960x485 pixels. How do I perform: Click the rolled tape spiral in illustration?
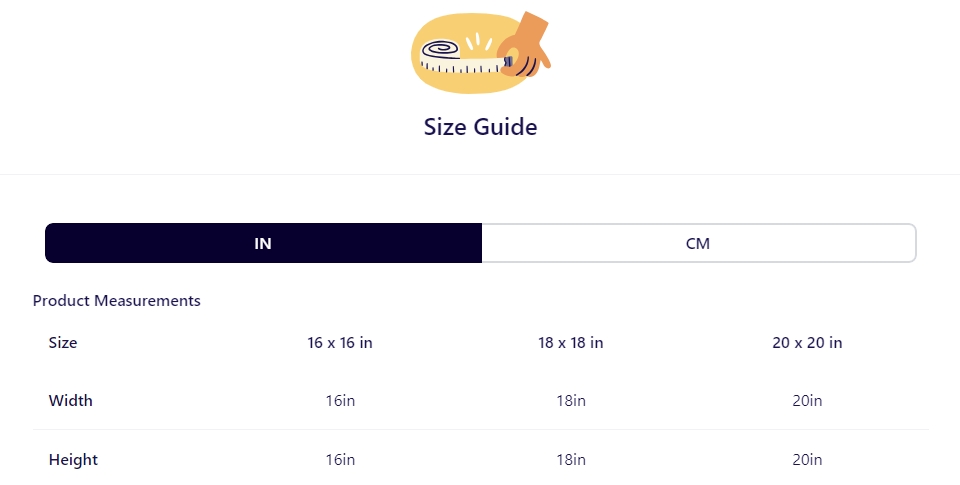pos(440,49)
